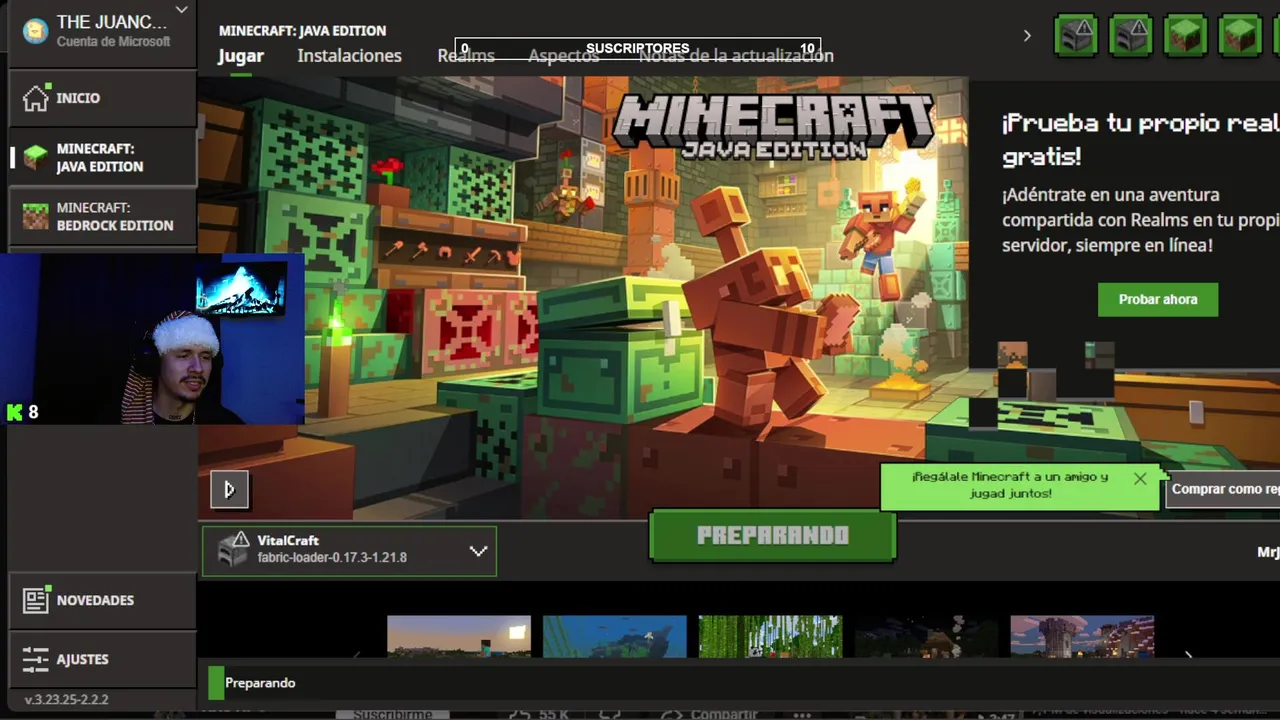Select Minecraft: Bedrock Edition in sidebar
This screenshot has width=1280, height=720.
[x=102, y=216]
